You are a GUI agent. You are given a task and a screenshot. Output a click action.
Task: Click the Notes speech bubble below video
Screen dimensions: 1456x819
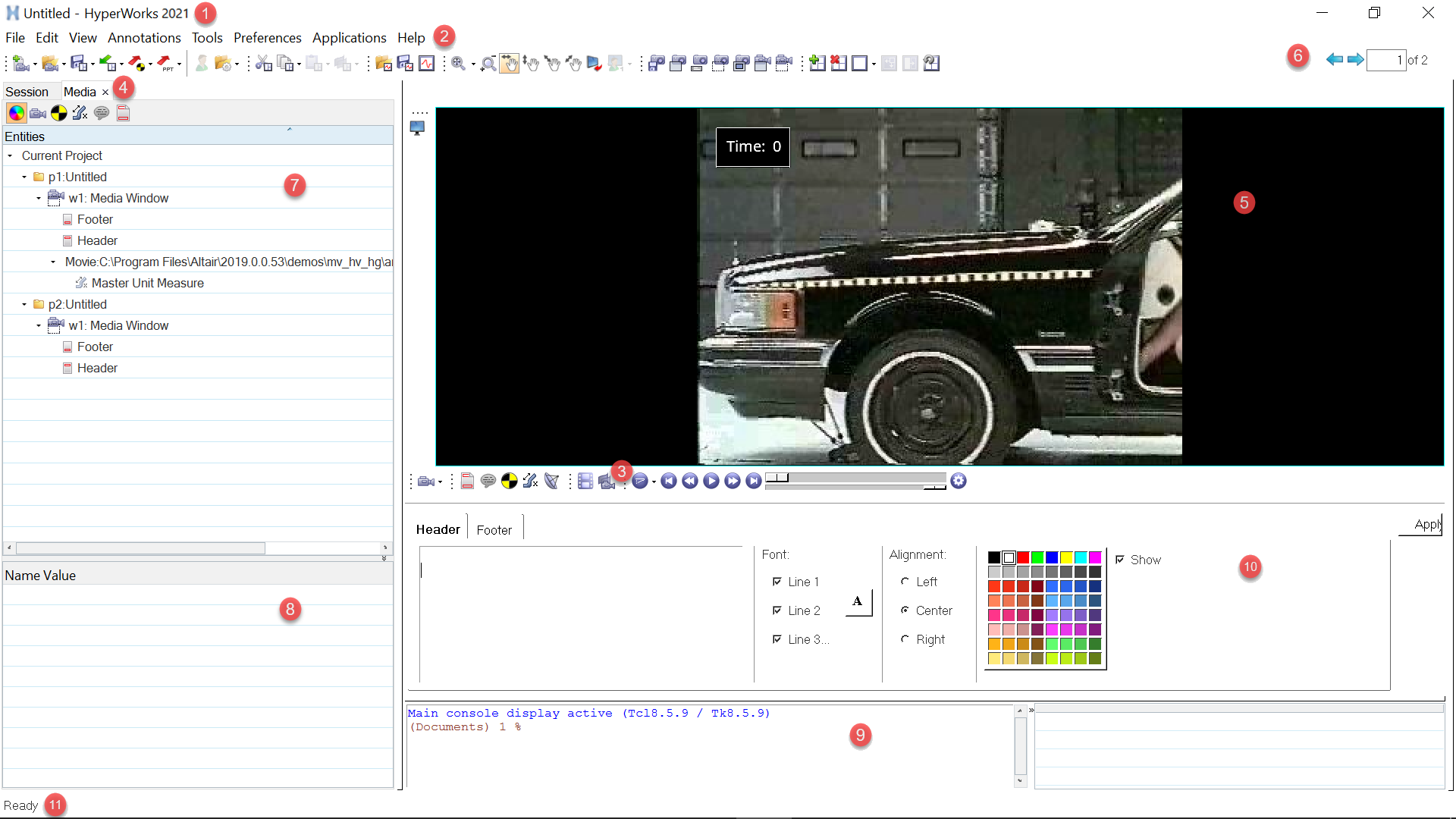point(488,481)
